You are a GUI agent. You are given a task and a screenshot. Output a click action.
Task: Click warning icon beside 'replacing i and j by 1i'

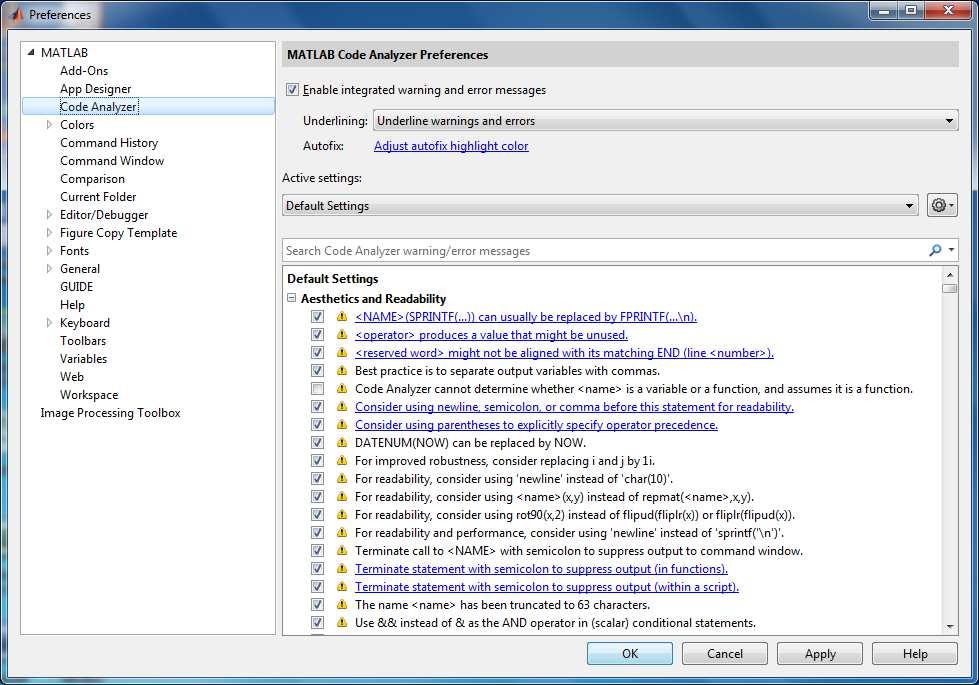click(x=342, y=460)
